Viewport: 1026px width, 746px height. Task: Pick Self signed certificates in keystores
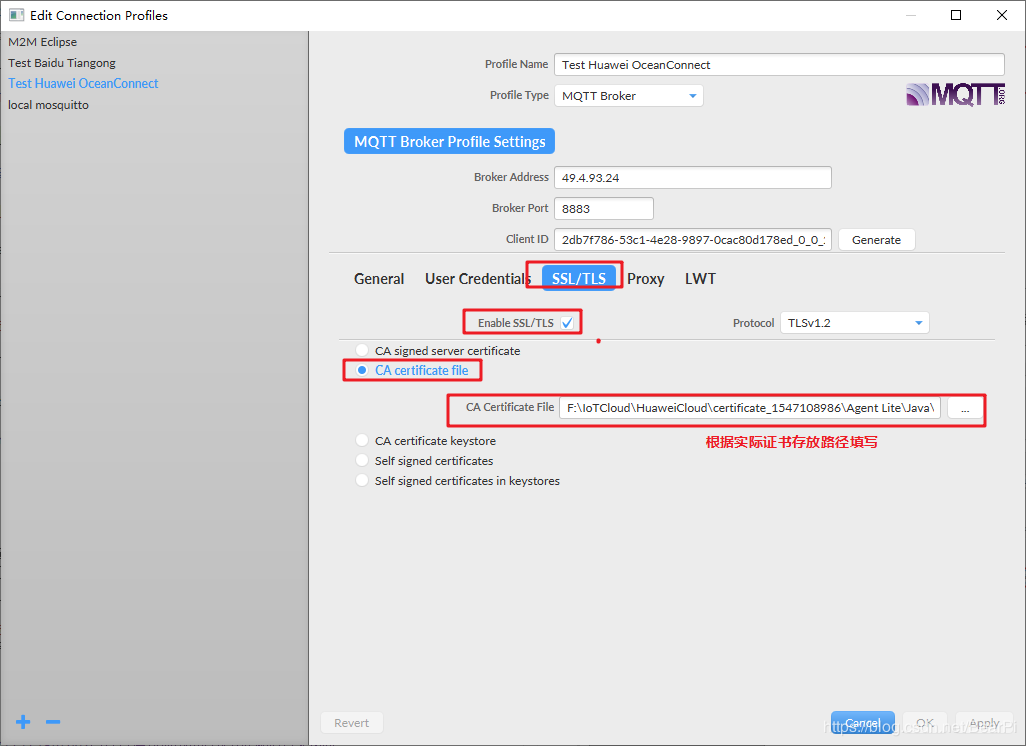click(362, 480)
